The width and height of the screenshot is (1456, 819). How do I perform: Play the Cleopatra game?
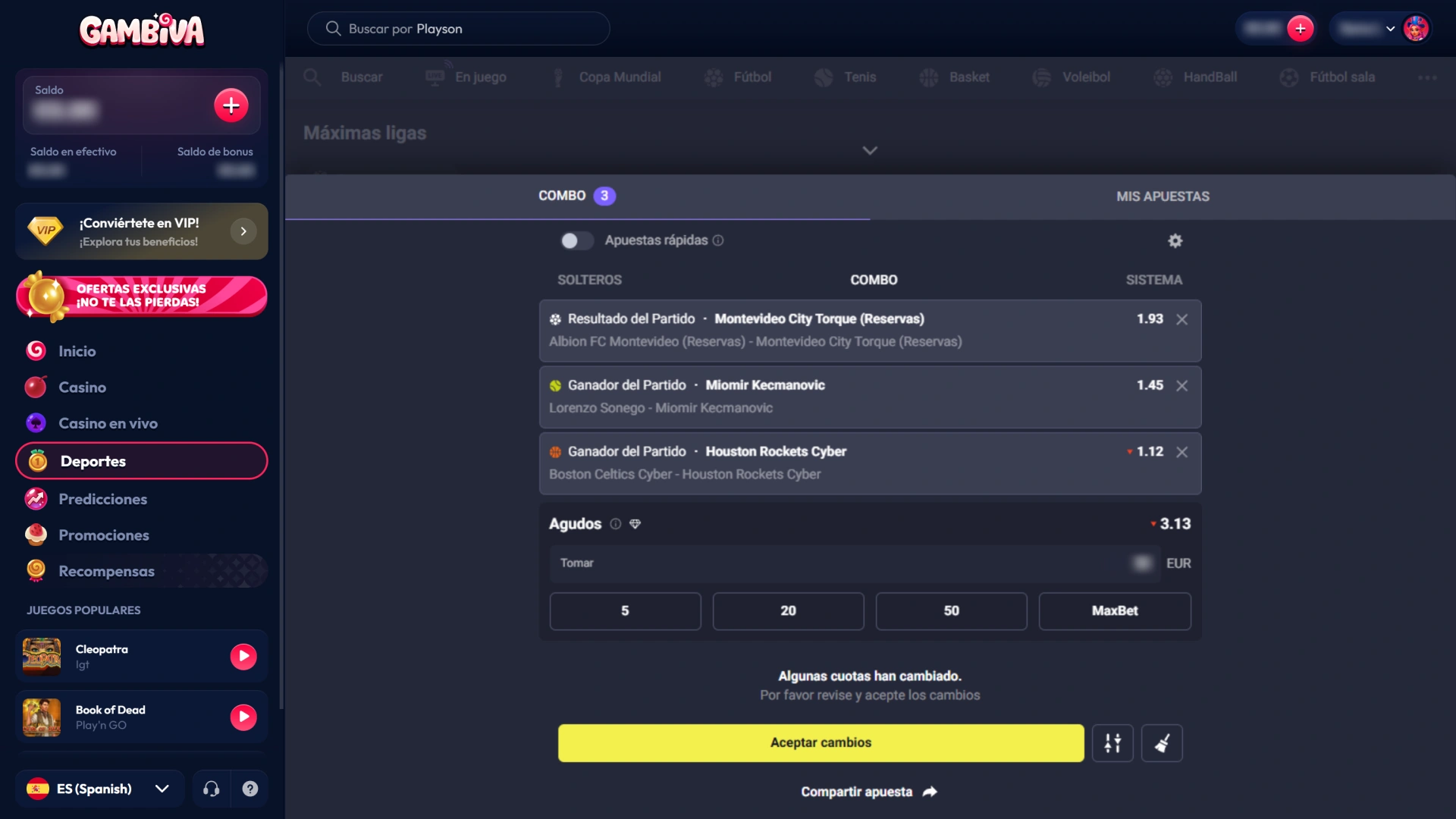click(243, 657)
